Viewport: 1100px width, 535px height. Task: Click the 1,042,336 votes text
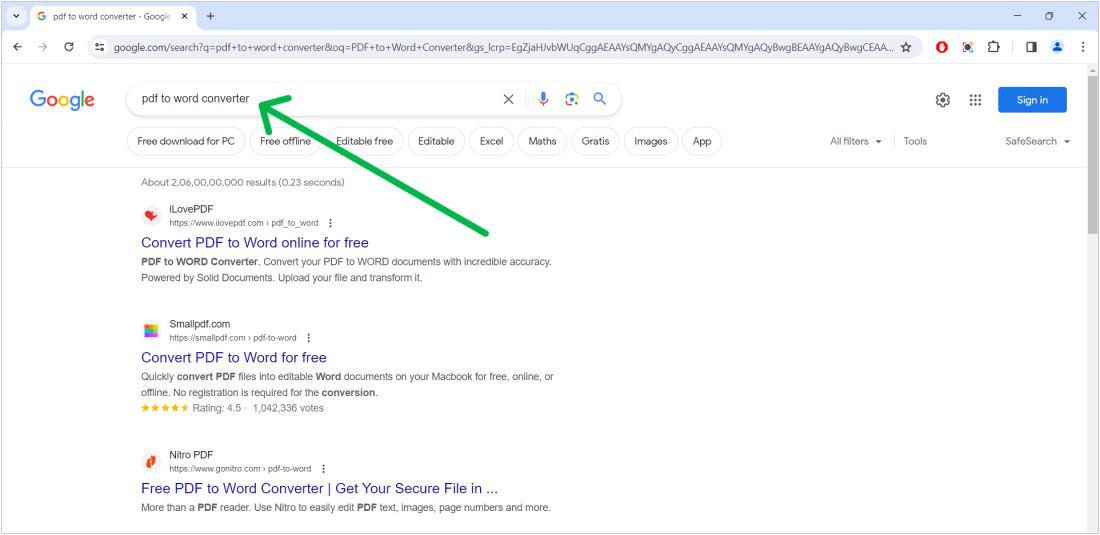click(x=288, y=408)
